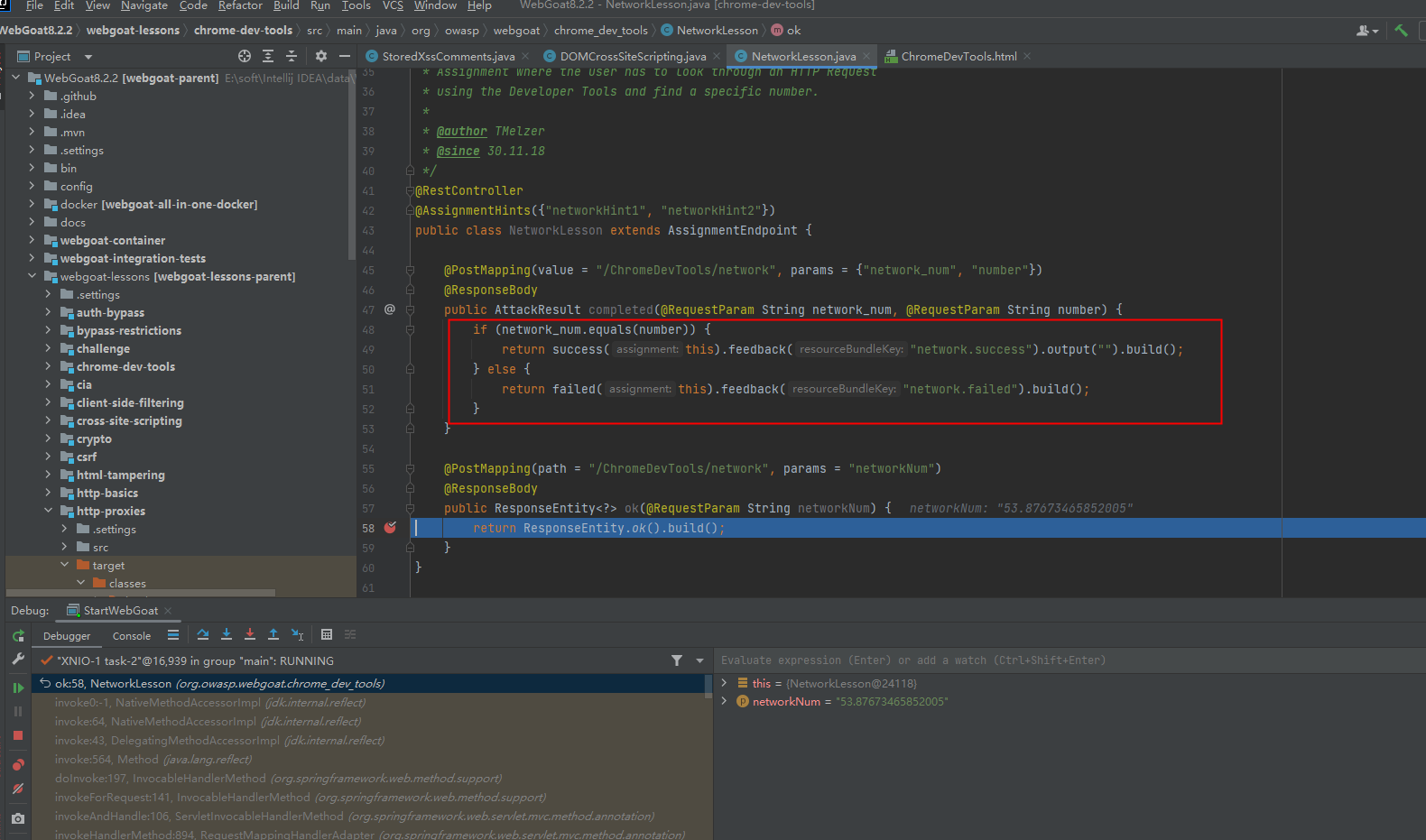The height and width of the screenshot is (840, 1426).
Task: Close the NetworkLesson.java tab
Action: coord(866,56)
